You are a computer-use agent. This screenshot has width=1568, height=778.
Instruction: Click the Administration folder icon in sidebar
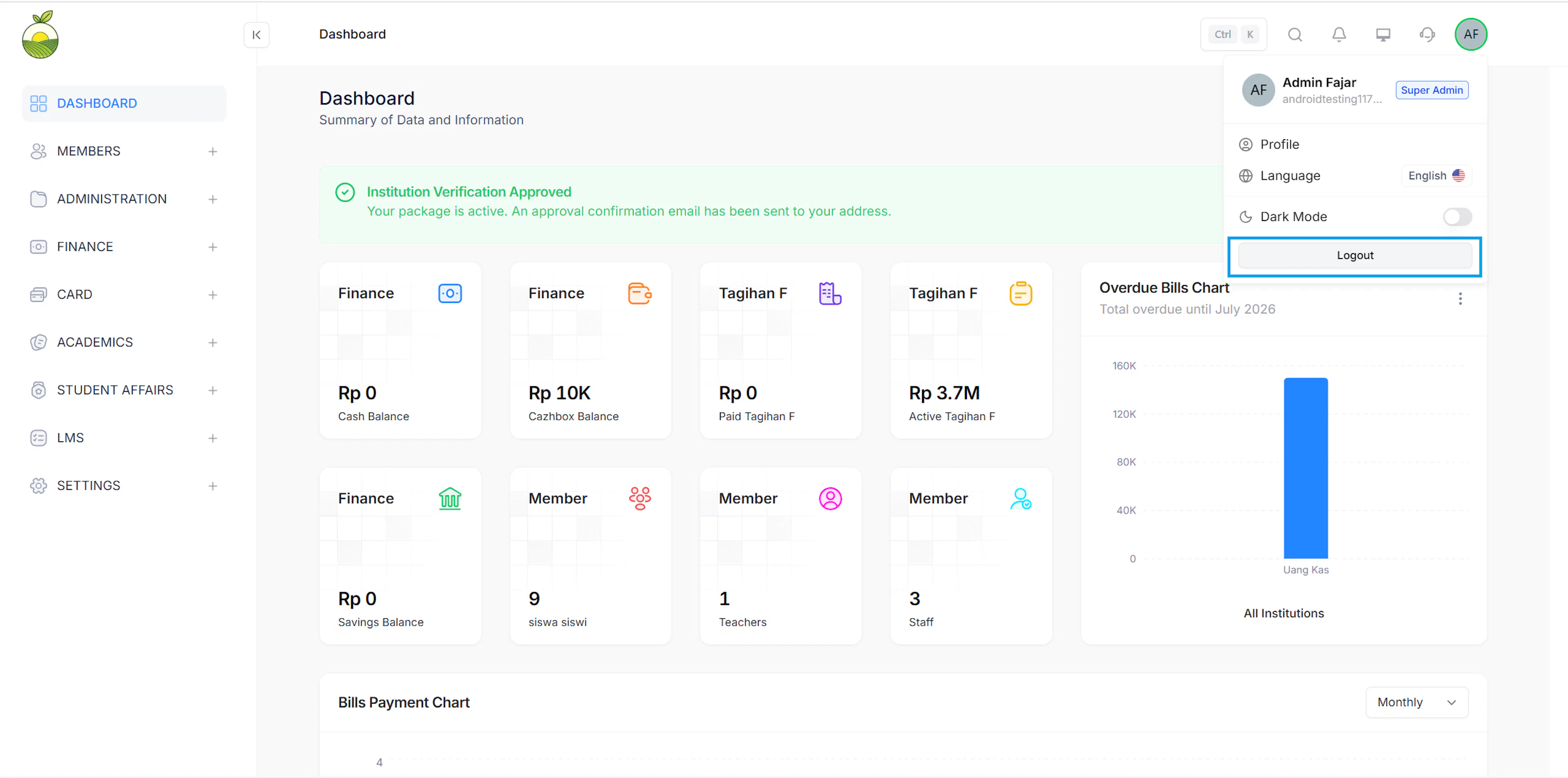tap(38, 199)
